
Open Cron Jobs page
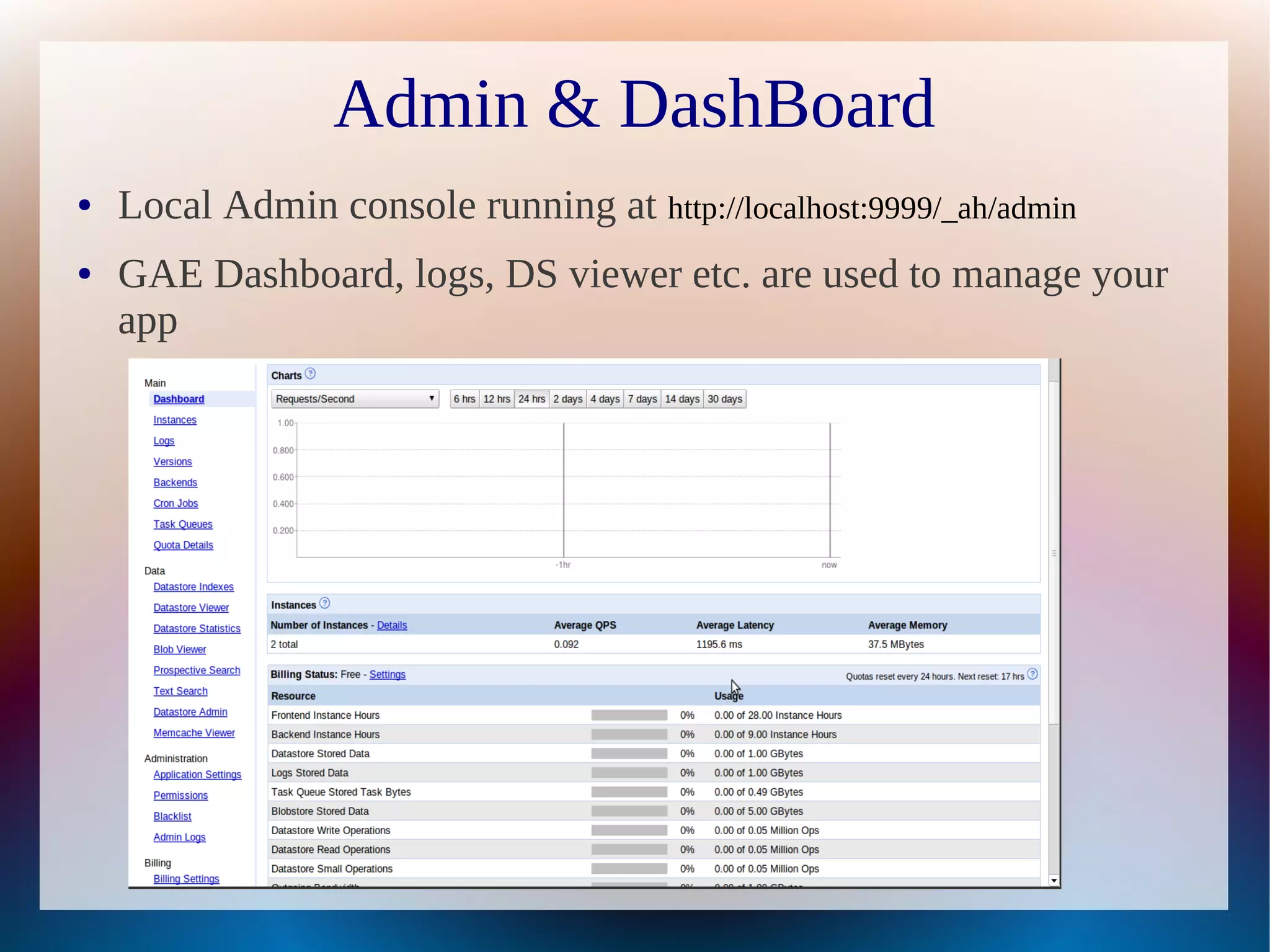coord(175,504)
